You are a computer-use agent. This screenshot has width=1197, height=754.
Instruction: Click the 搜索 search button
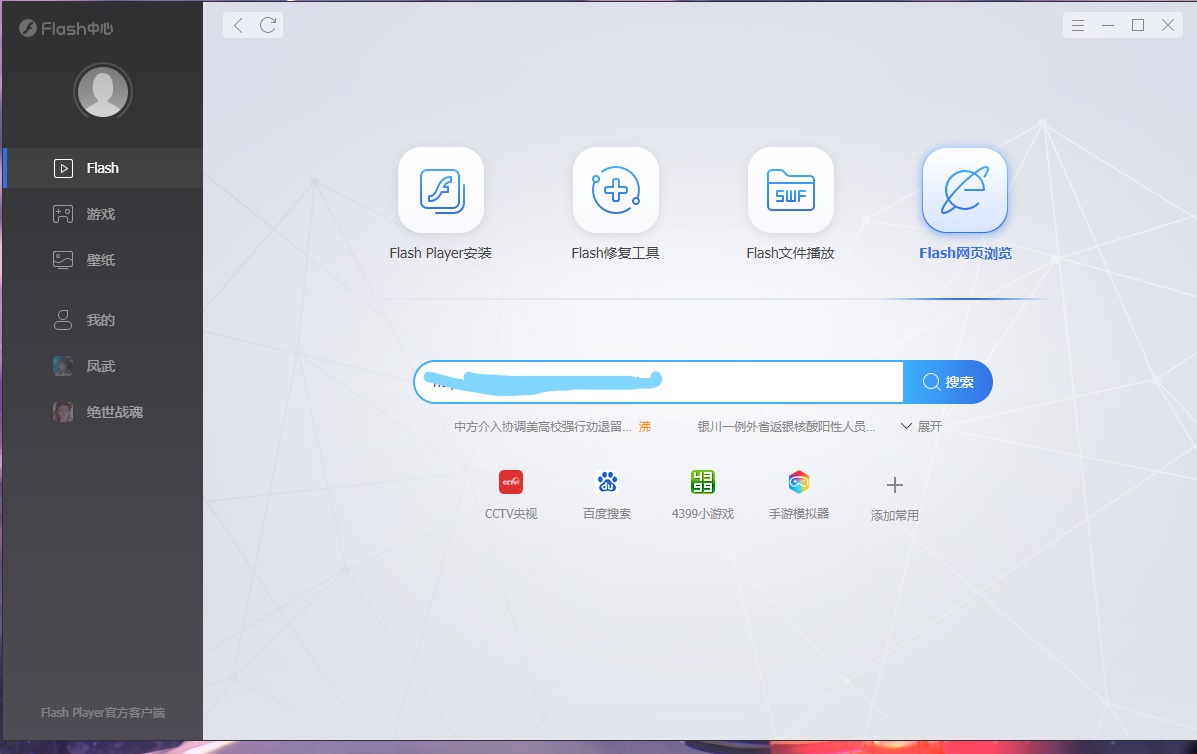(947, 382)
